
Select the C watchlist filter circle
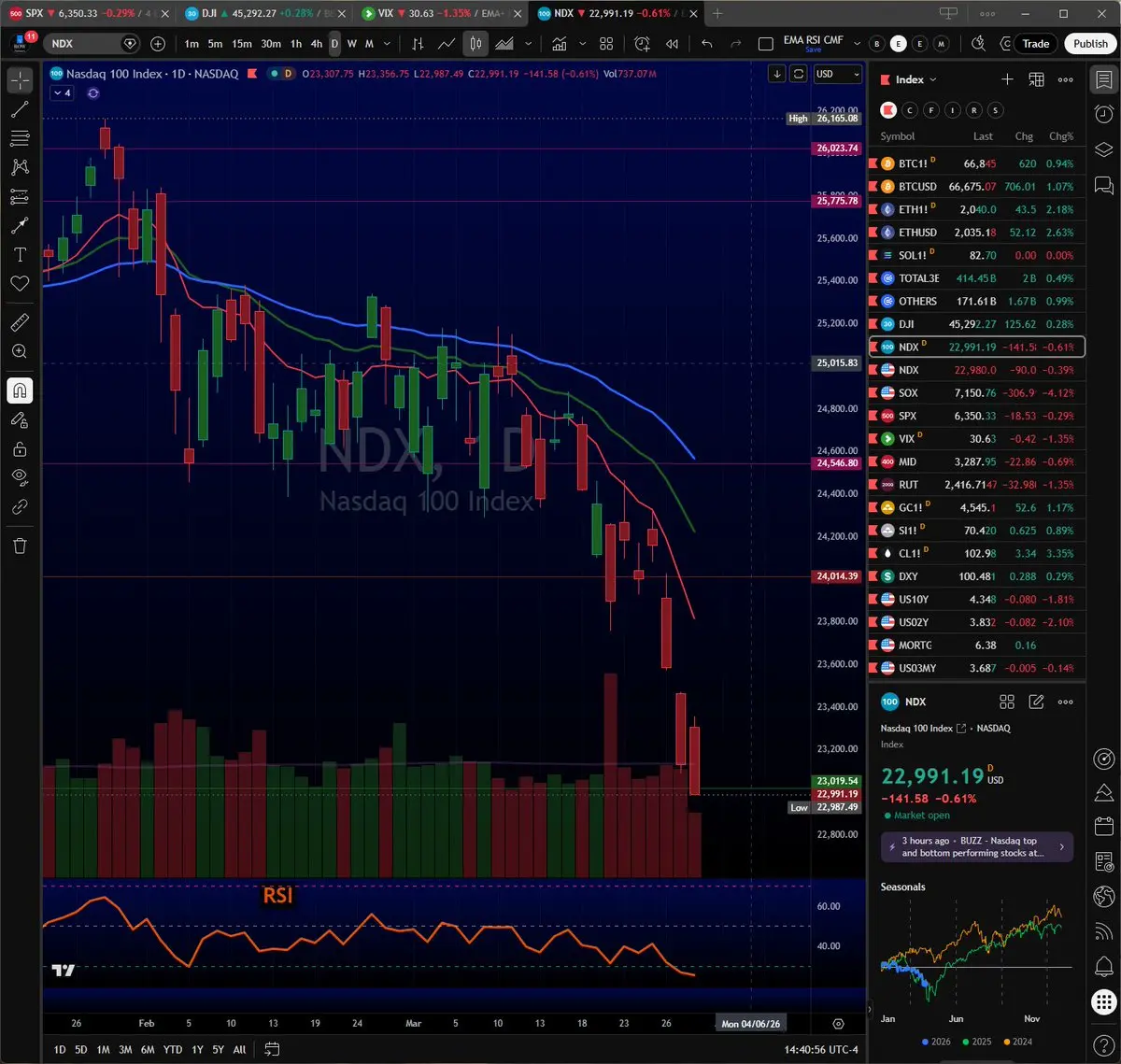[x=910, y=110]
